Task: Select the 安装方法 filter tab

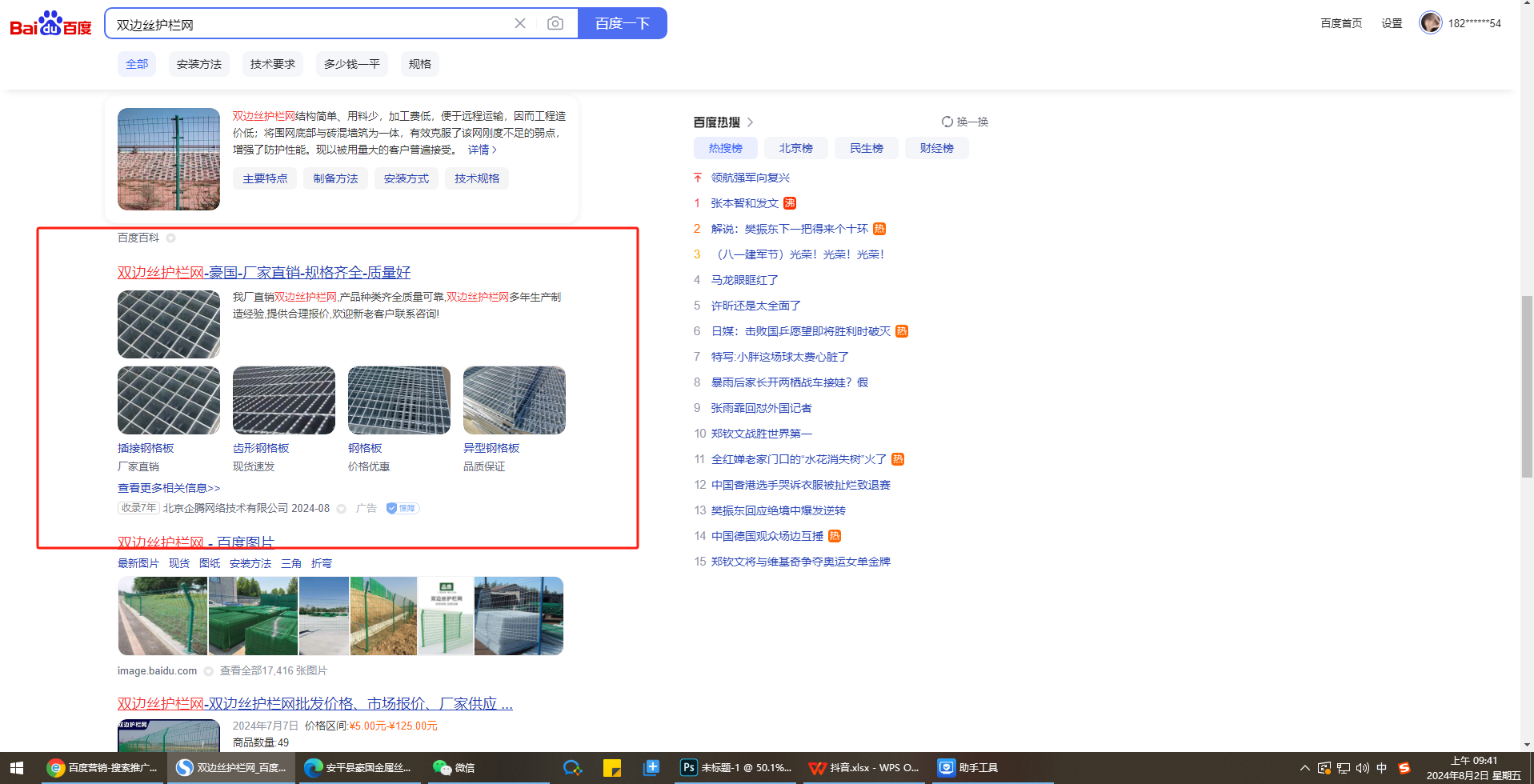Action: [x=199, y=64]
